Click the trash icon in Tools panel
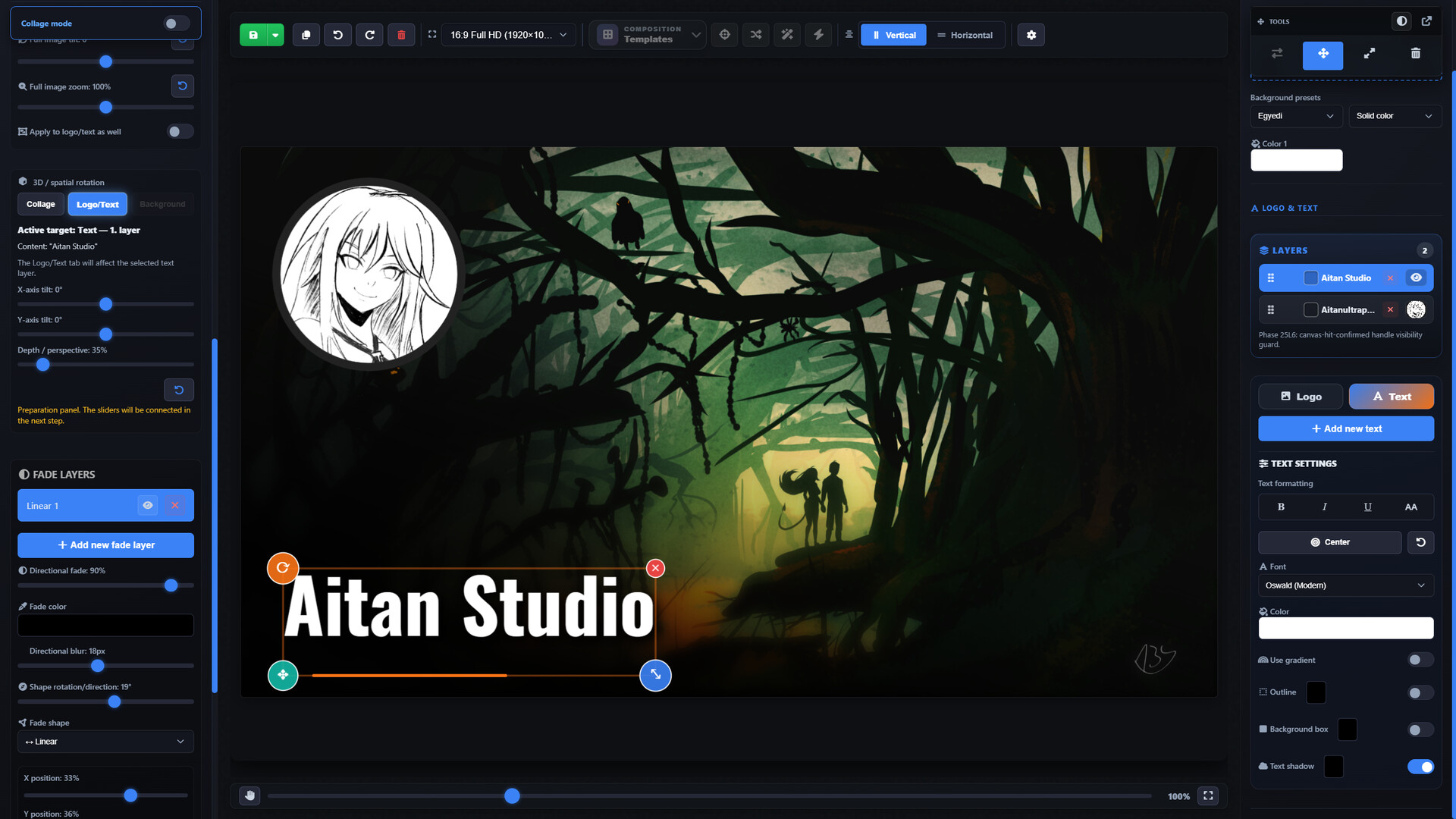Image resolution: width=1456 pixels, height=819 pixels. point(1416,54)
